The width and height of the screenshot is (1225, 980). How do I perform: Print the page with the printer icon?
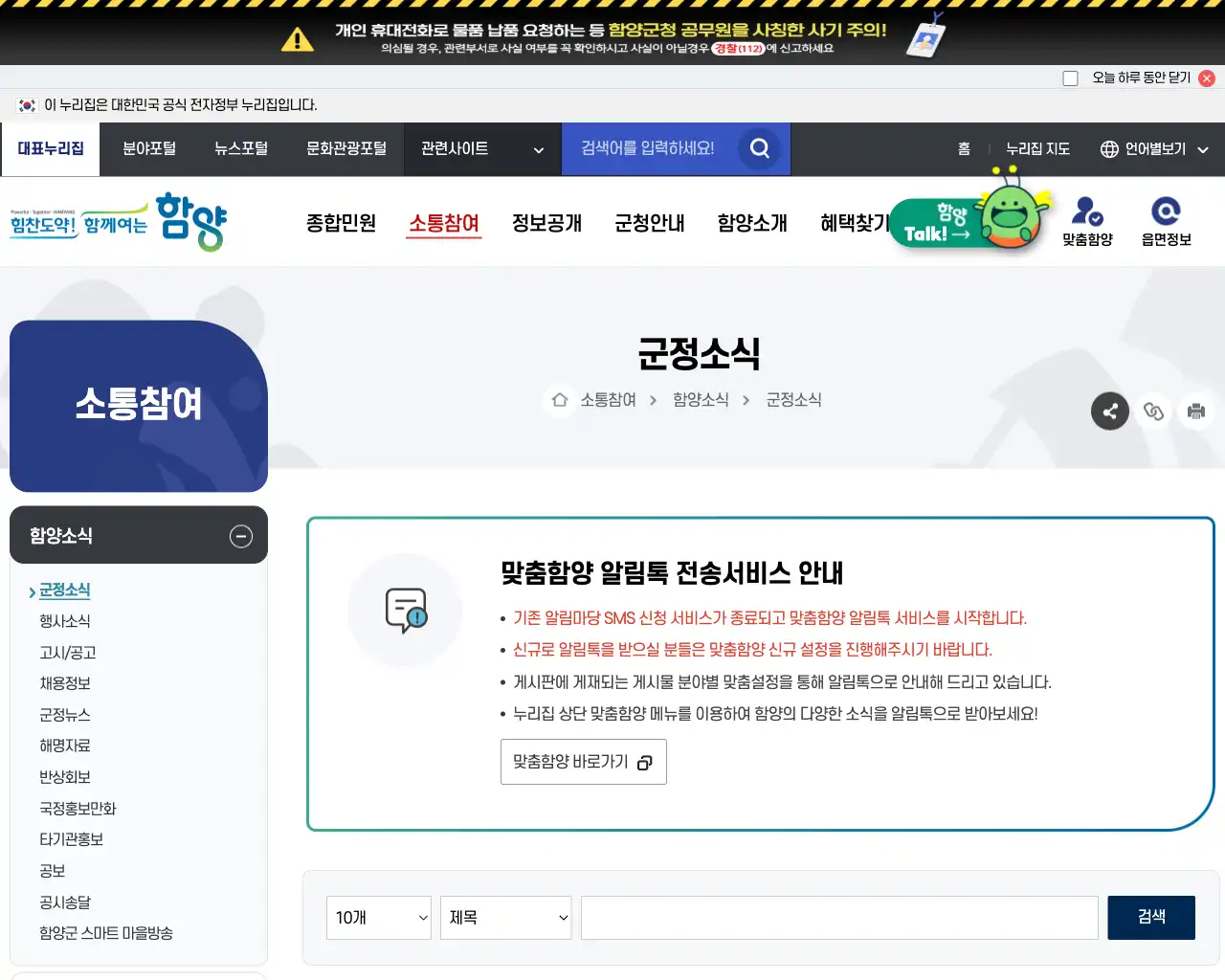click(1195, 411)
